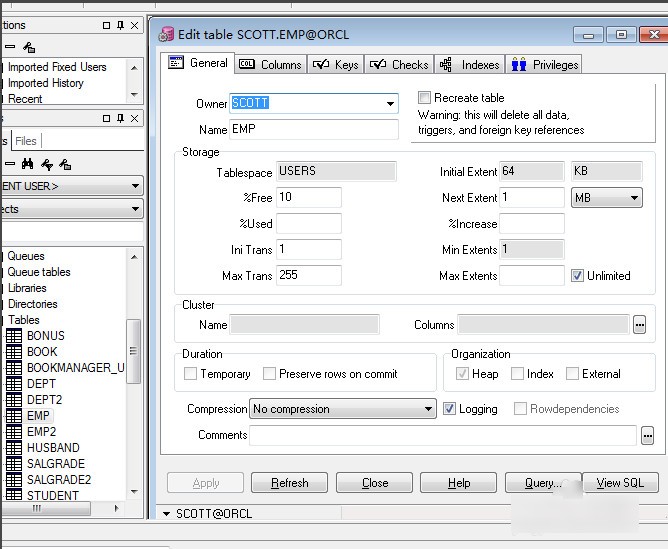This screenshot has width=668, height=549.
Task: Open the Compression dropdown
Action: pyautogui.click(x=343, y=409)
